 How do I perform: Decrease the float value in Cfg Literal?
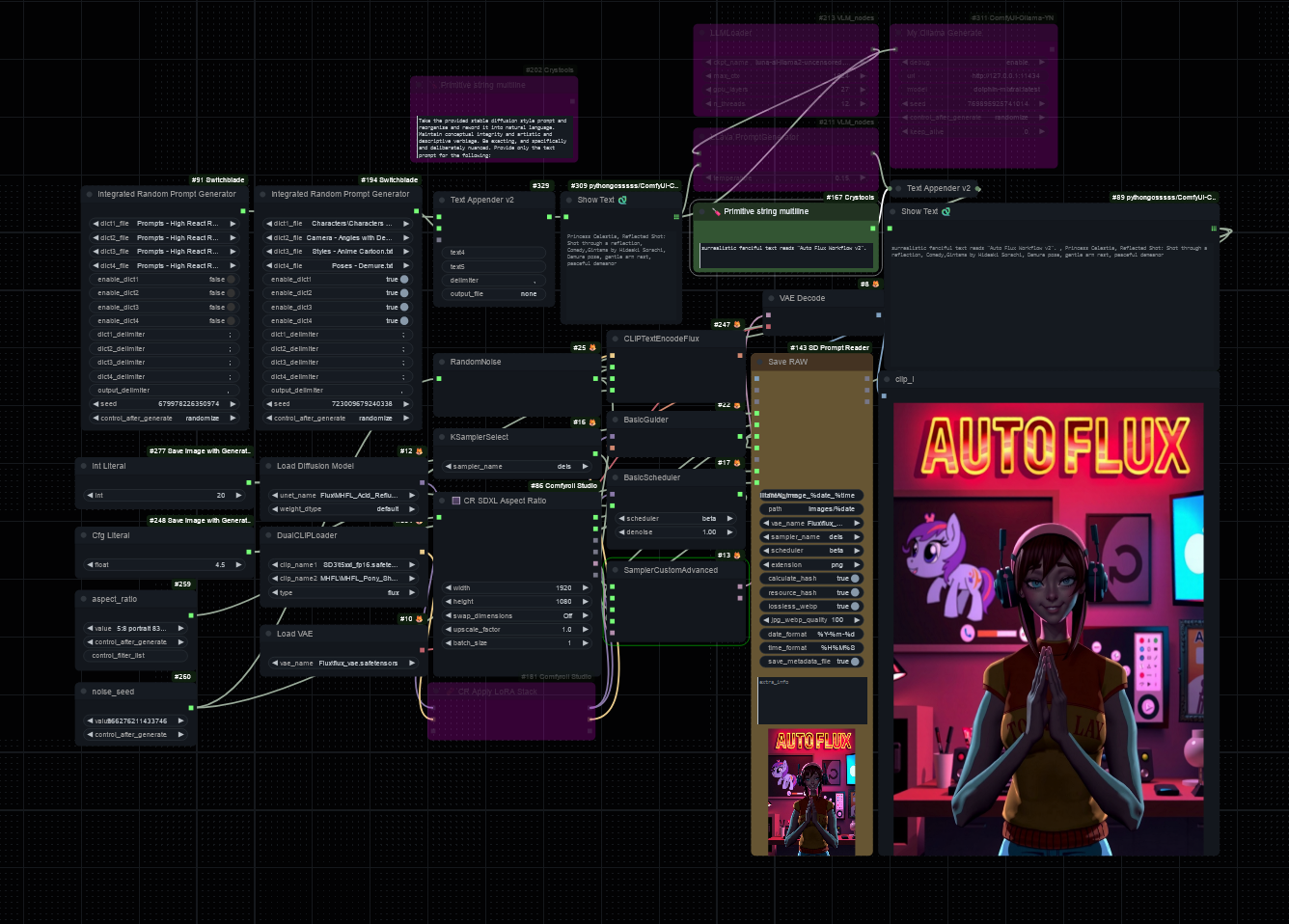point(90,565)
